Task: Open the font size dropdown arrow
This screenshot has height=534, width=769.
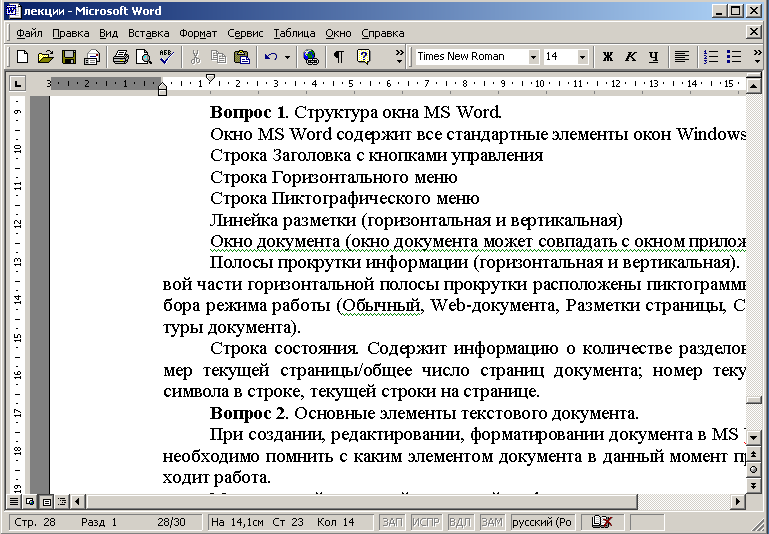Action: coord(582,57)
